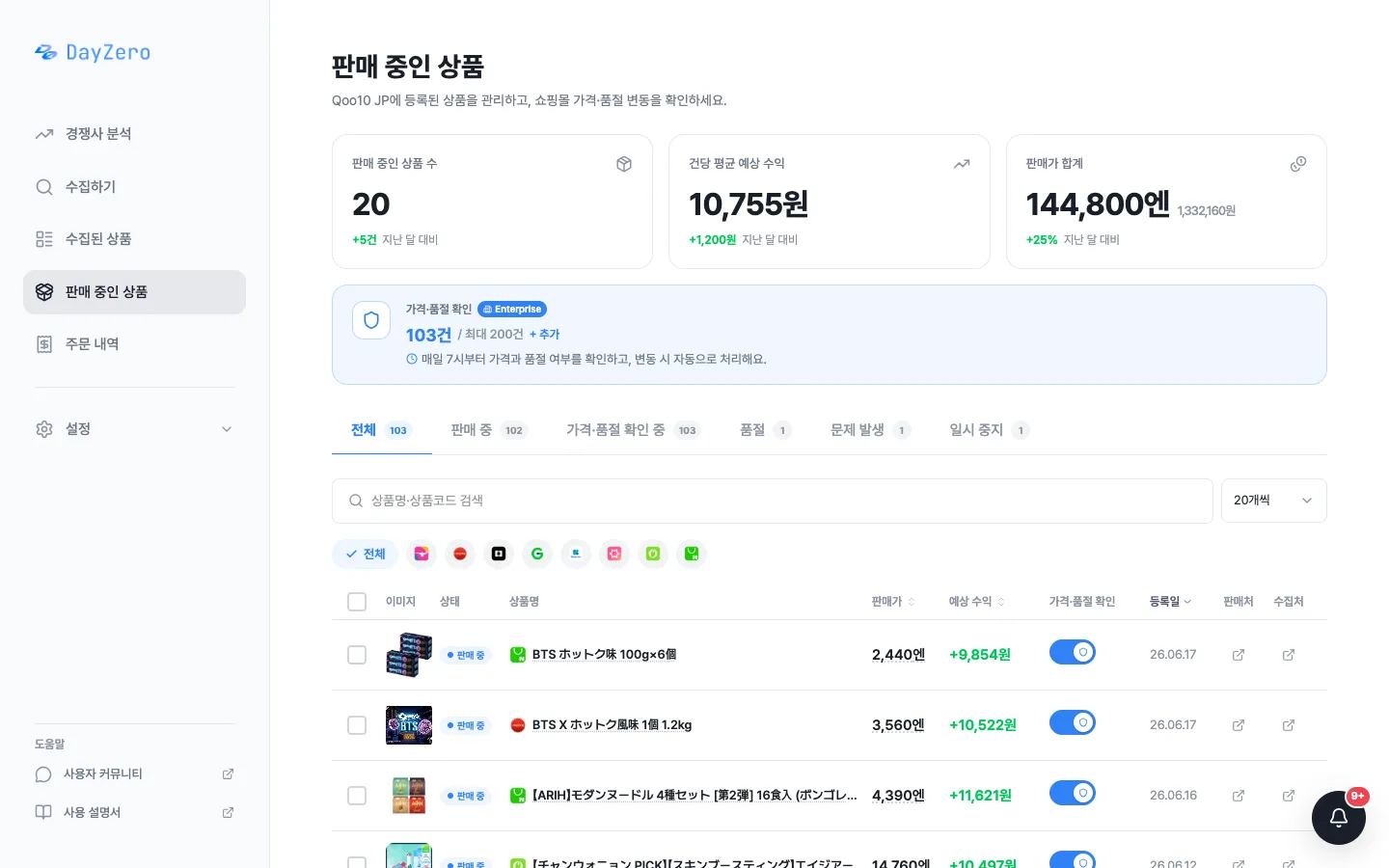Viewport: 1389px width, 868px height.
Task: Open the notification bell button
Action: (x=1339, y=818)
